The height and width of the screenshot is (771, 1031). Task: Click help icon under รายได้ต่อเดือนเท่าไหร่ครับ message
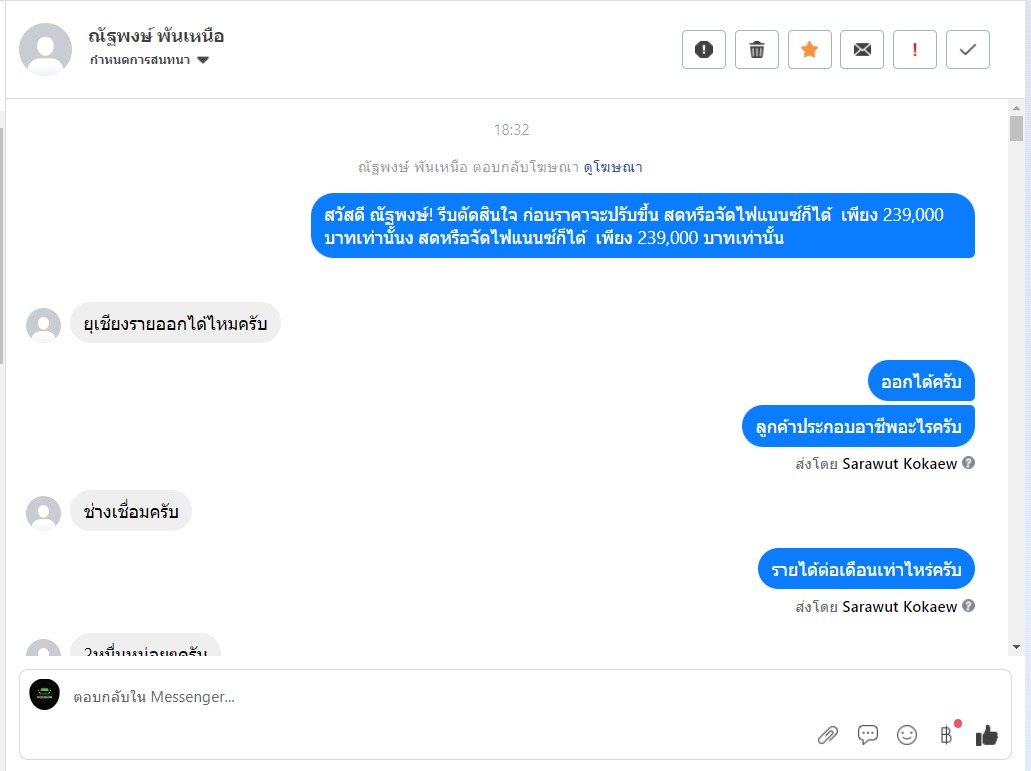tap(969, 605)
